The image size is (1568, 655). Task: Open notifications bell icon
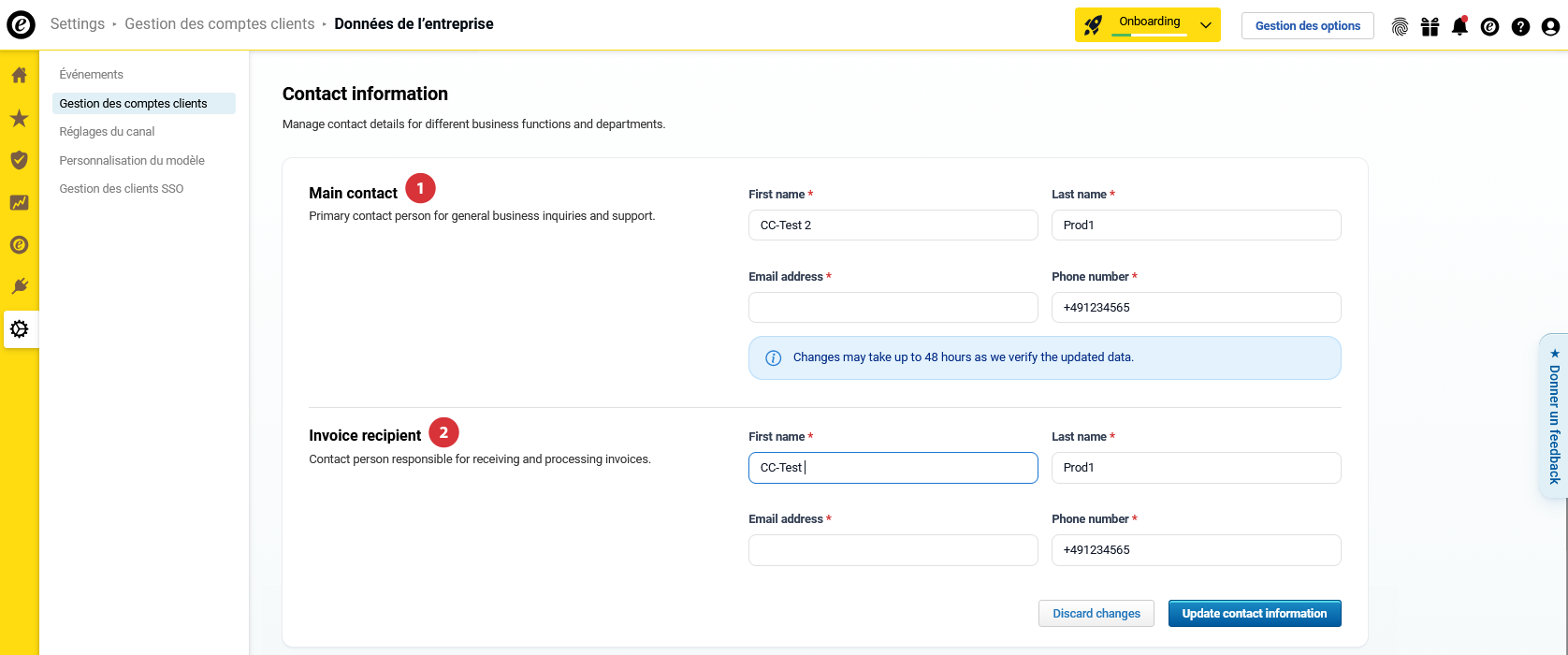(x=1459, y=26)
